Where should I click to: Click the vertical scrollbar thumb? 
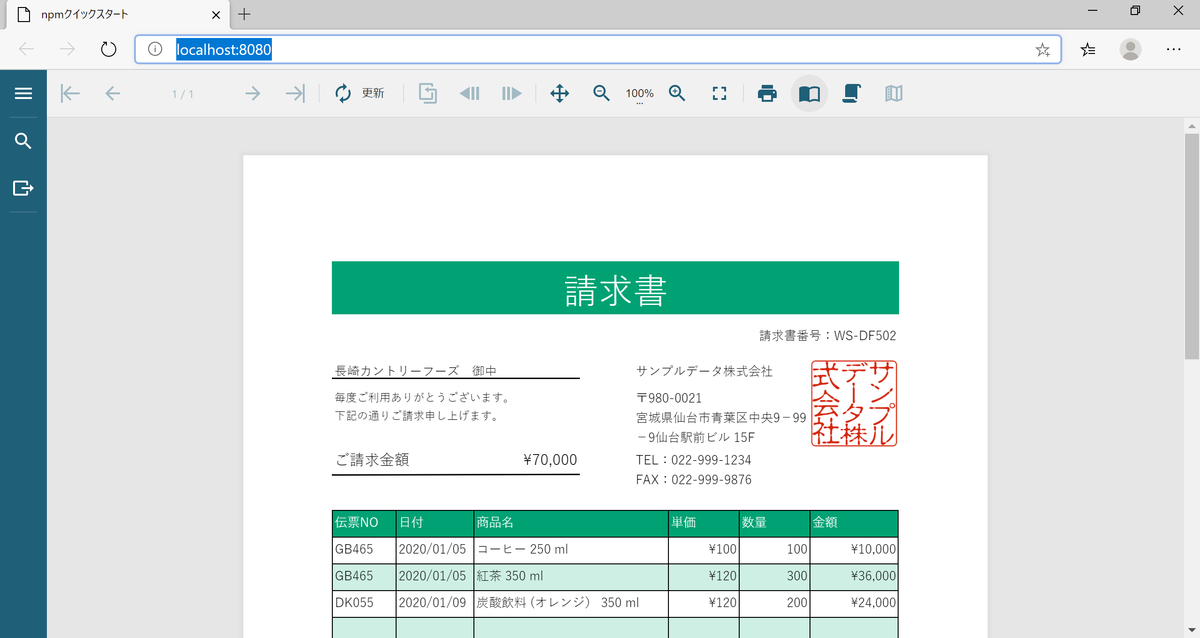coord(1191,245)
